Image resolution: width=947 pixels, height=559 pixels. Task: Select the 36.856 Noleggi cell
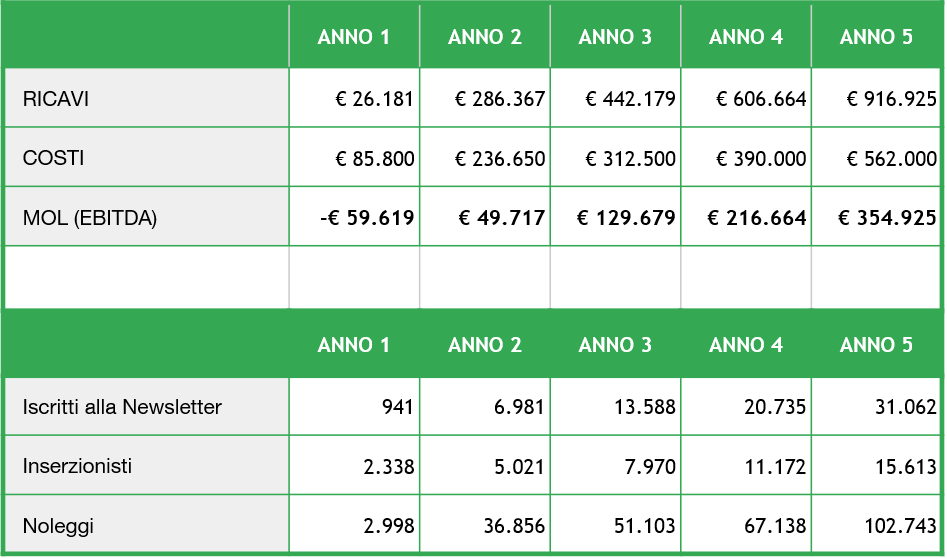click(485, 524)
